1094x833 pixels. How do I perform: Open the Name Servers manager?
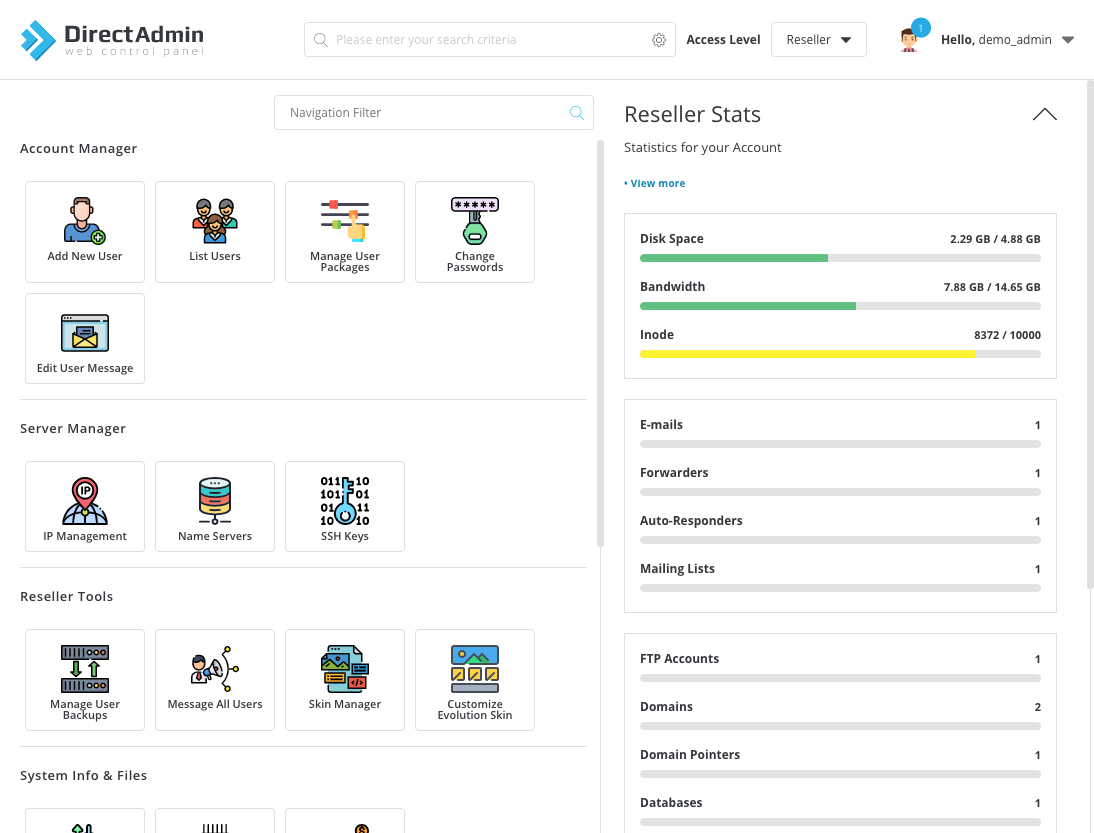point(215,506)
